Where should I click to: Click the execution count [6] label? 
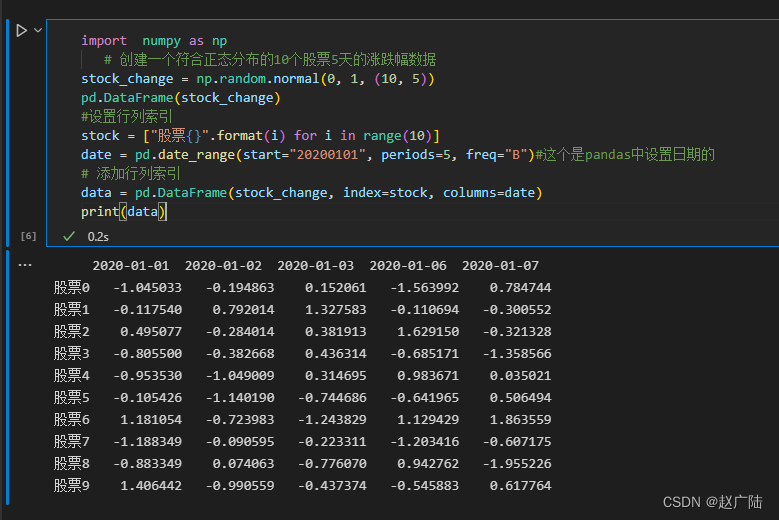[28, 236]
